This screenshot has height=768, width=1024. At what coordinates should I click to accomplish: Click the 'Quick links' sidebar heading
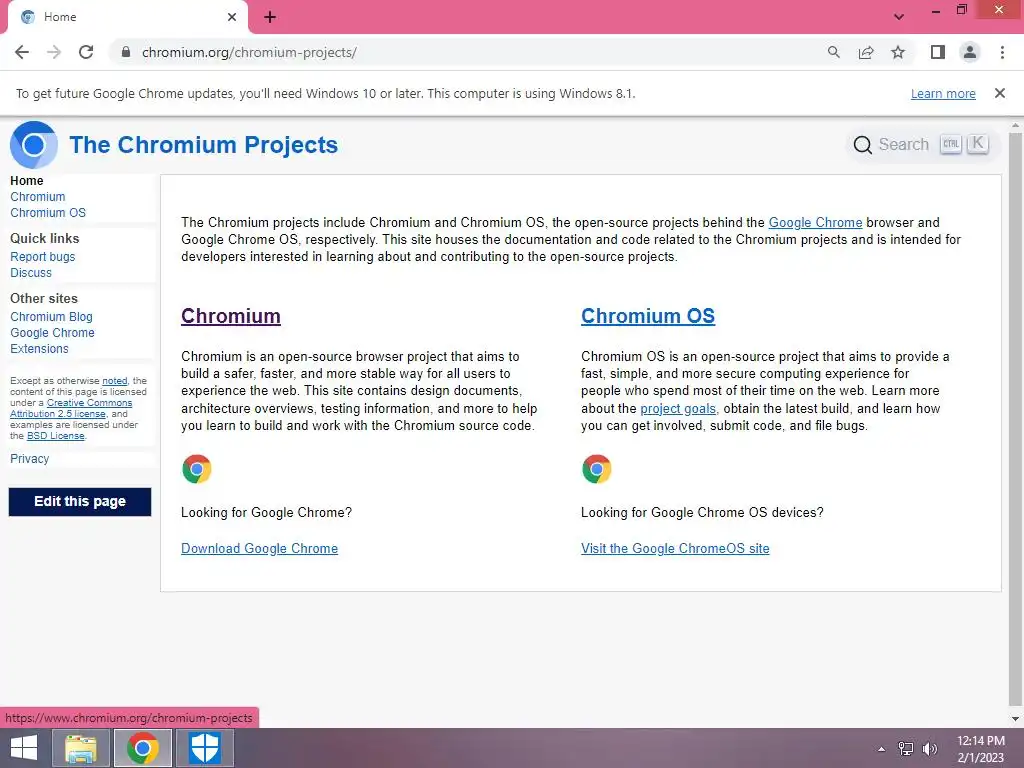coord(44,238)
